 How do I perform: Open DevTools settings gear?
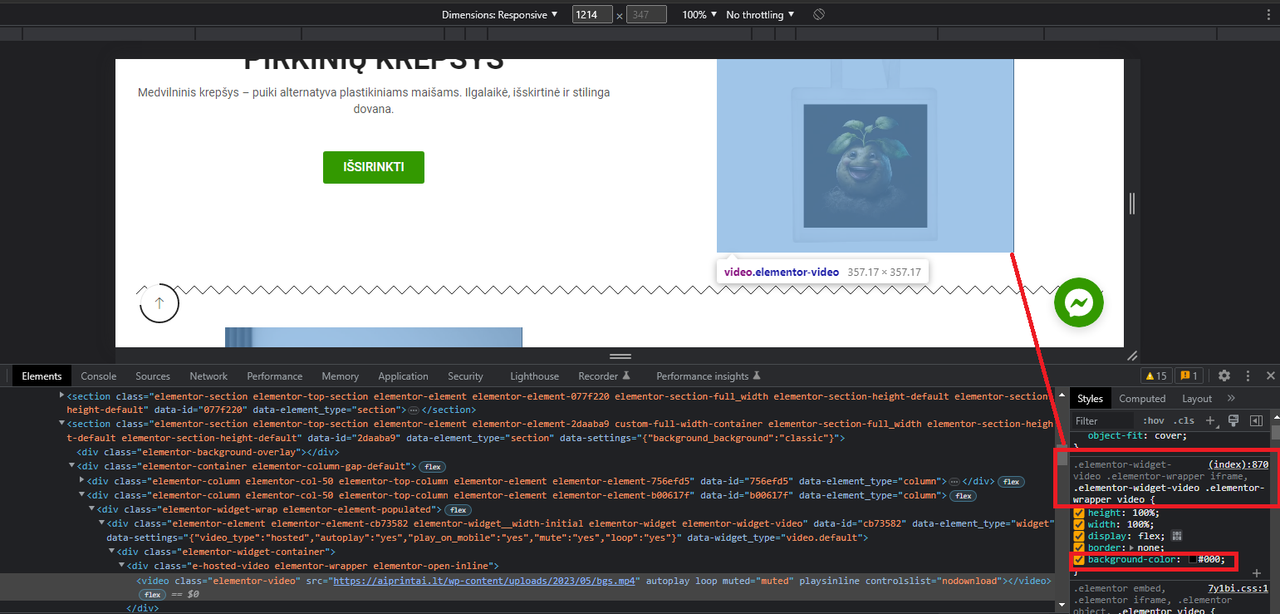1224,376
